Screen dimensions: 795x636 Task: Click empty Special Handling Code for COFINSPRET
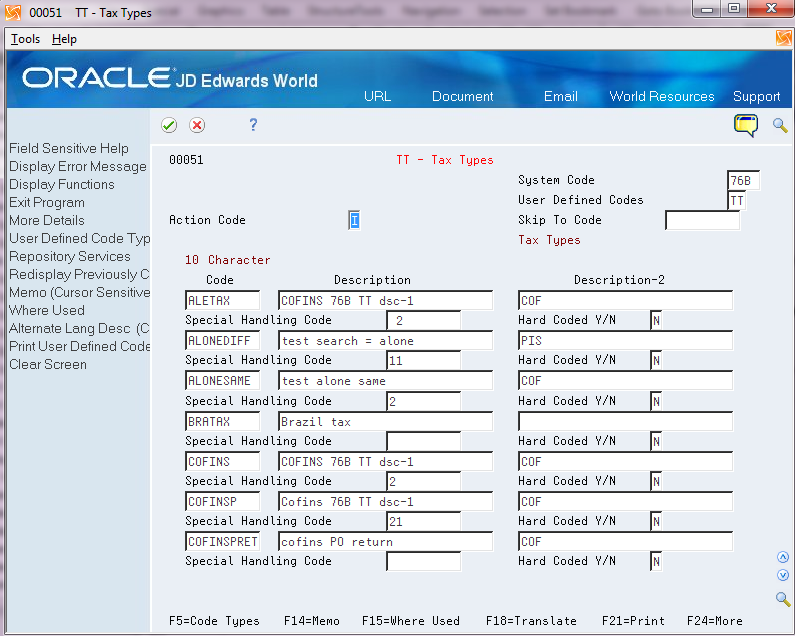click(x=423, y=561)
